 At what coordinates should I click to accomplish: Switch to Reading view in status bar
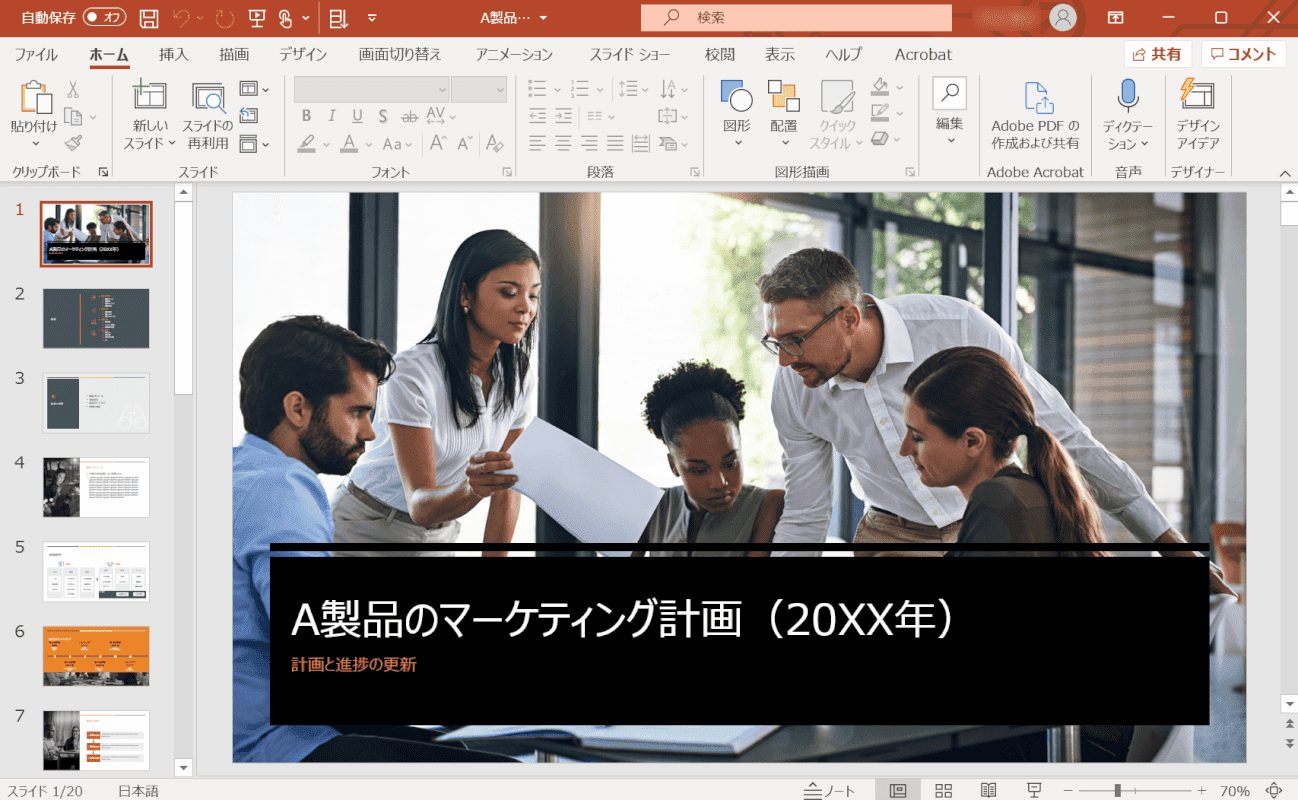coord(988,791)
